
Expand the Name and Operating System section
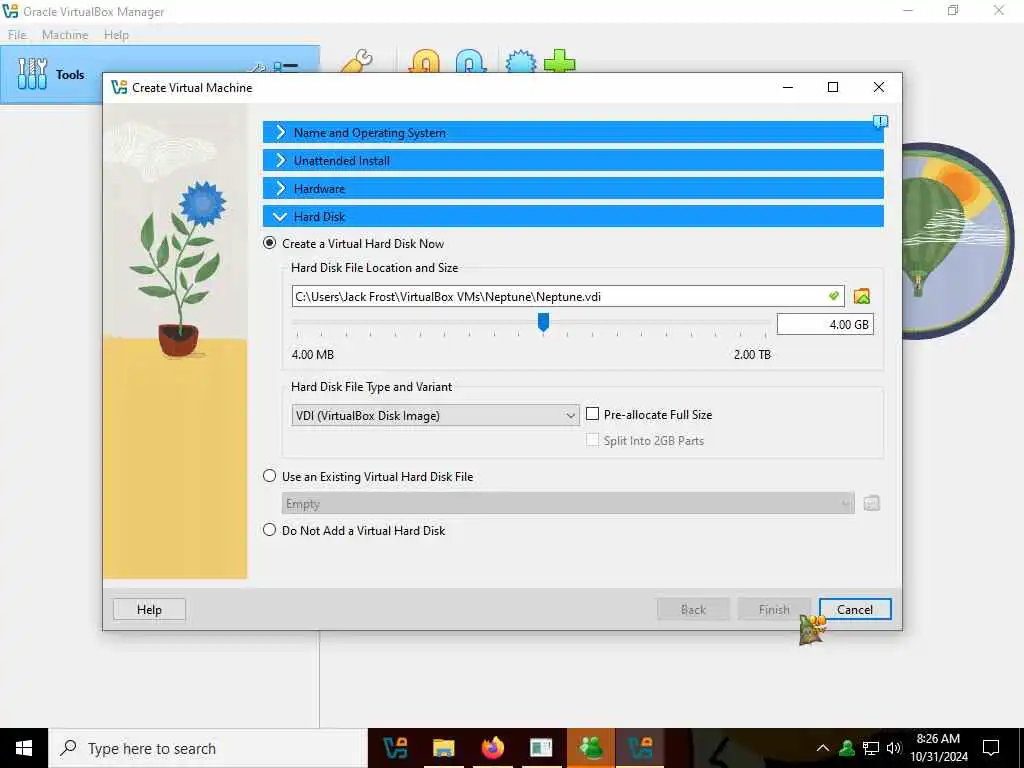point(573,133)
